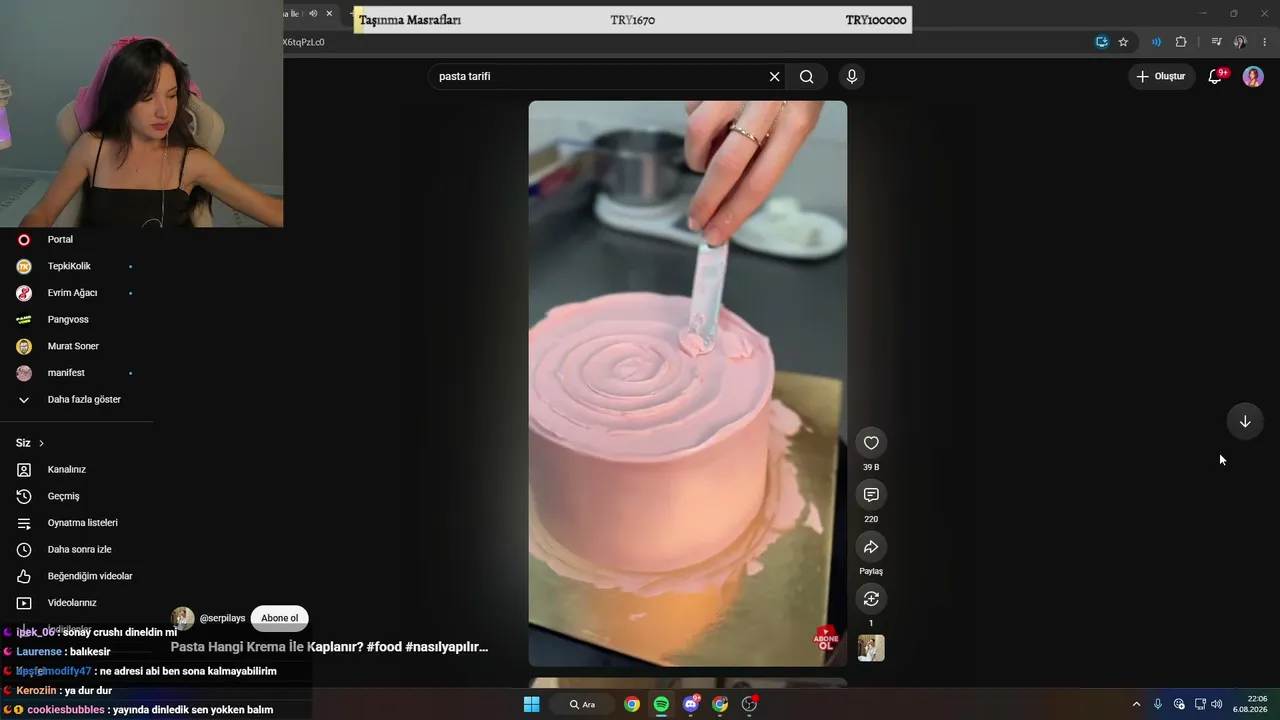Open the blue sound-wave extension icon
The image size is (1280, 720).
point(1156,42)
